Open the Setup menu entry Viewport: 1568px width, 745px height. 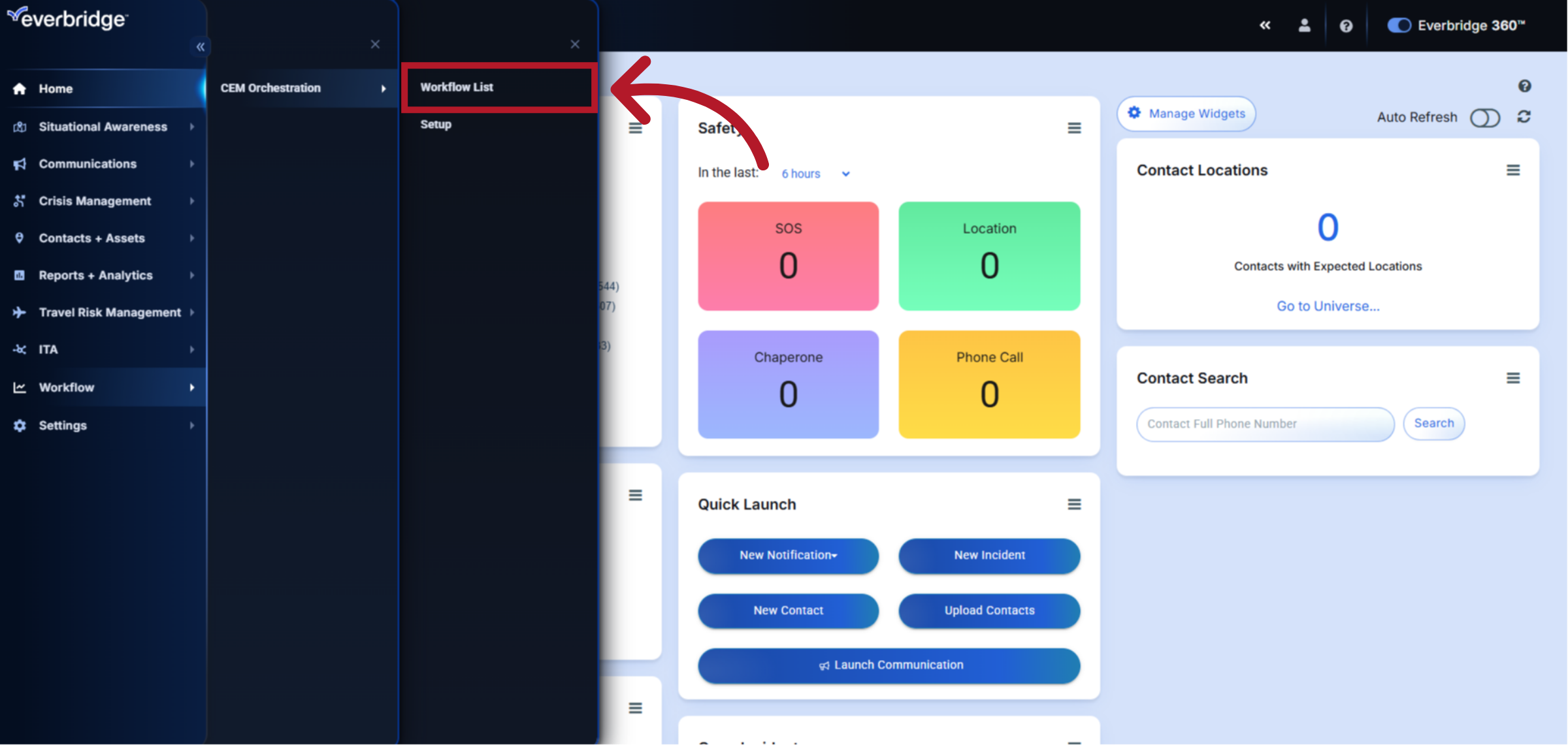click(x=436, y=124)
